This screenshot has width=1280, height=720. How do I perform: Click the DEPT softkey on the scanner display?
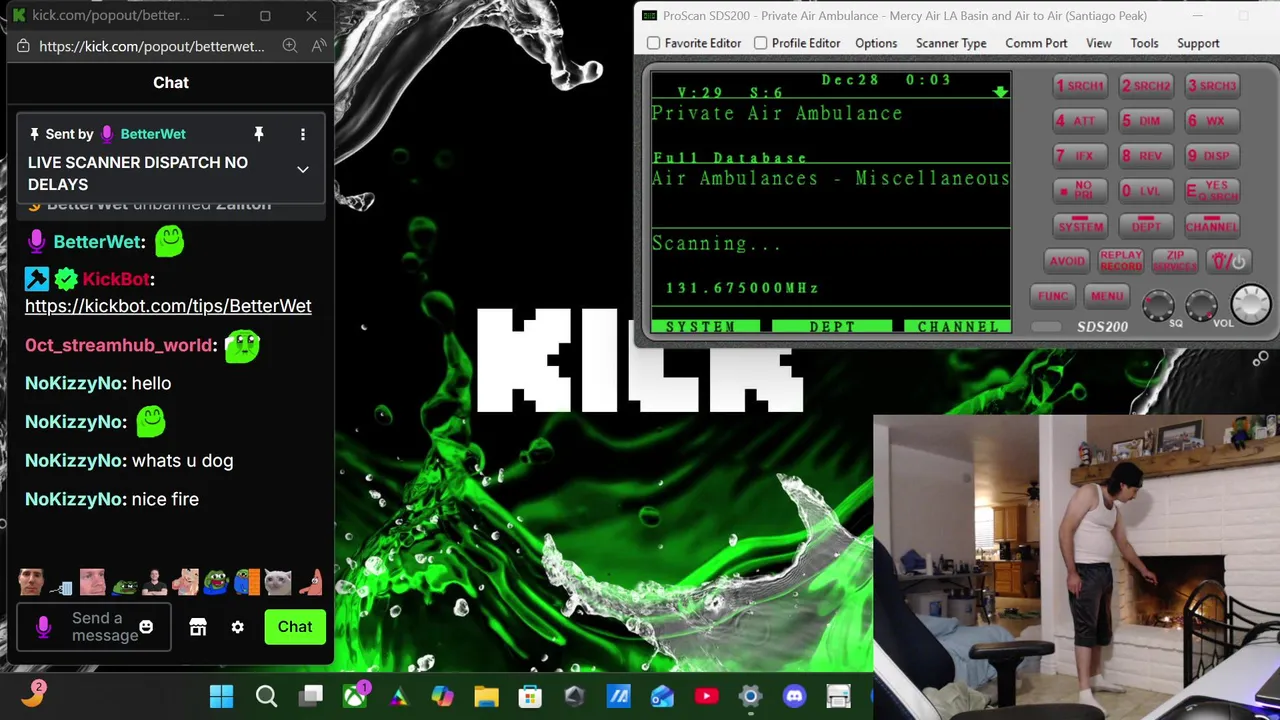point(832,327)
